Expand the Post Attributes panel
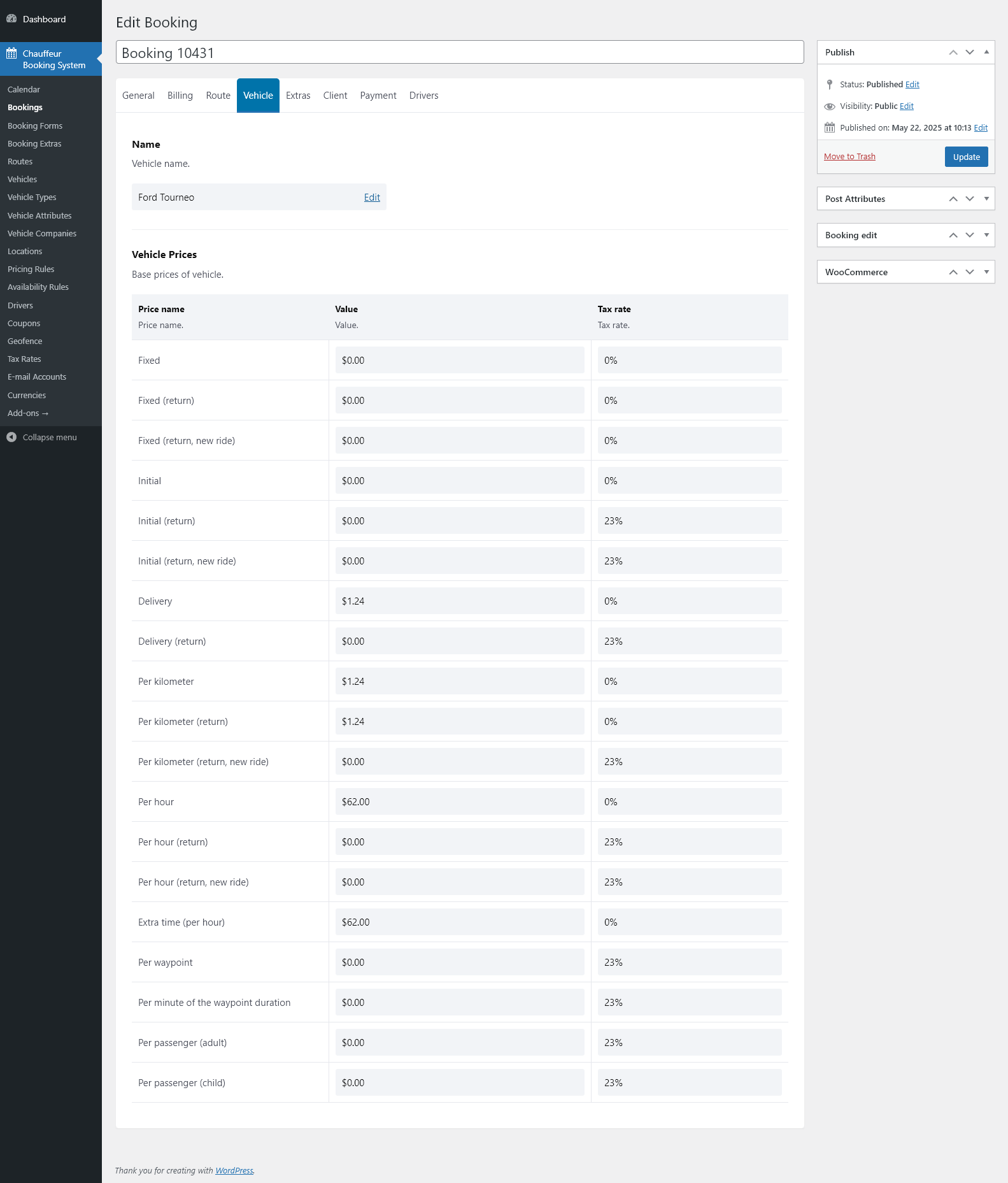The height and width of the screenshot is (1183, 1008). [x=986, y=199]
